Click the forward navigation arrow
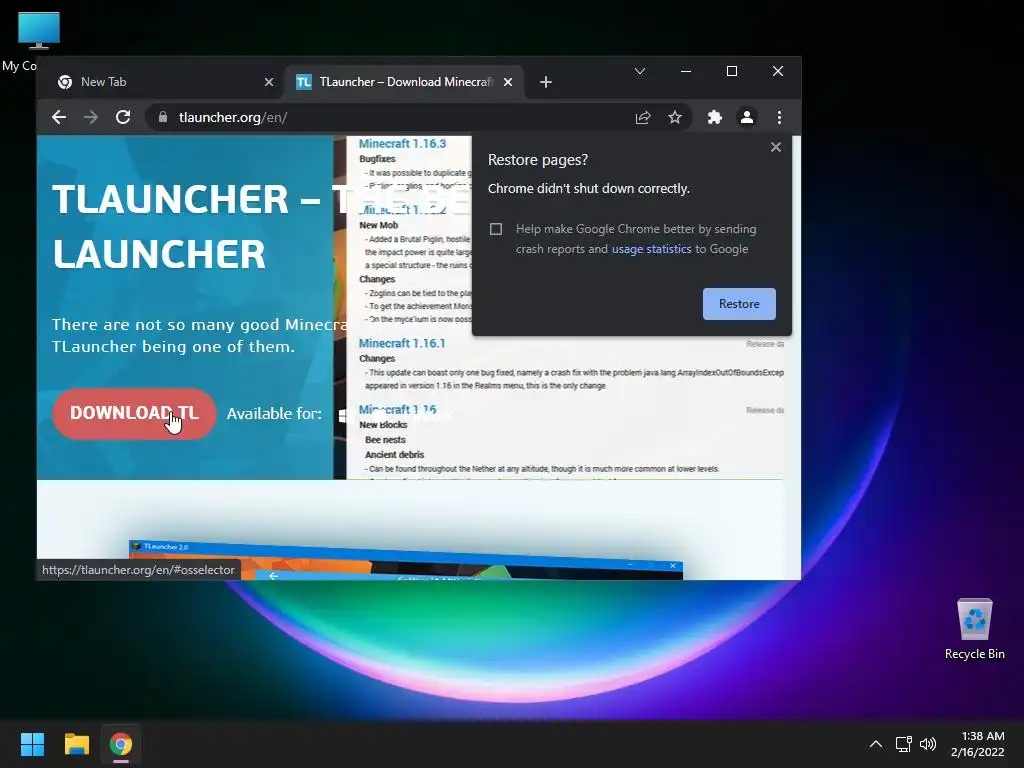 coord(91,118)
